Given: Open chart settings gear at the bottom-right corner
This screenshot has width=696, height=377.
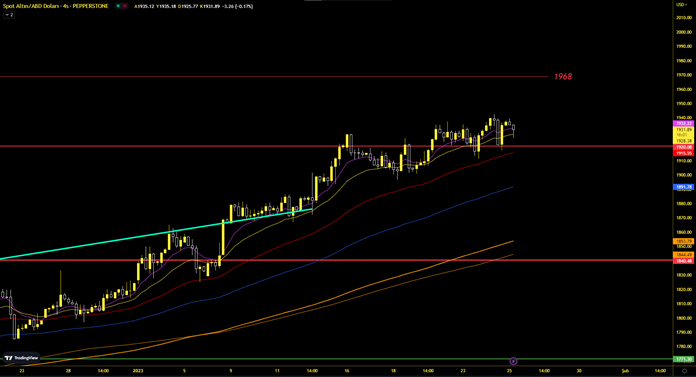Looking at the screenshot, I should pyautogui.click(x=684, y=371).
